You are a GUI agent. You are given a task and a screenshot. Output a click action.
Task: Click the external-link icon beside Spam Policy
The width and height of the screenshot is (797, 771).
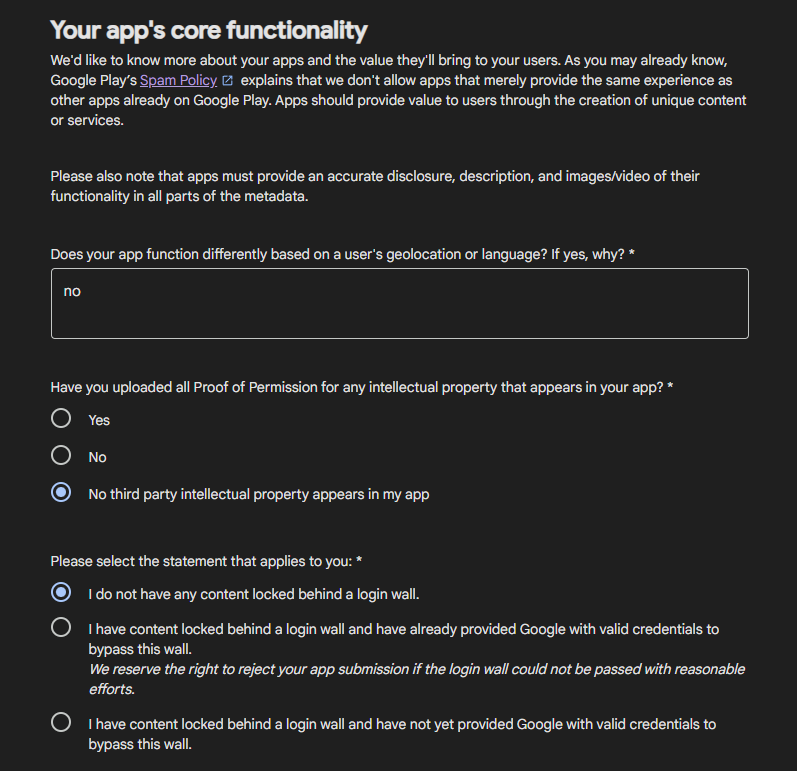(228, 80)
